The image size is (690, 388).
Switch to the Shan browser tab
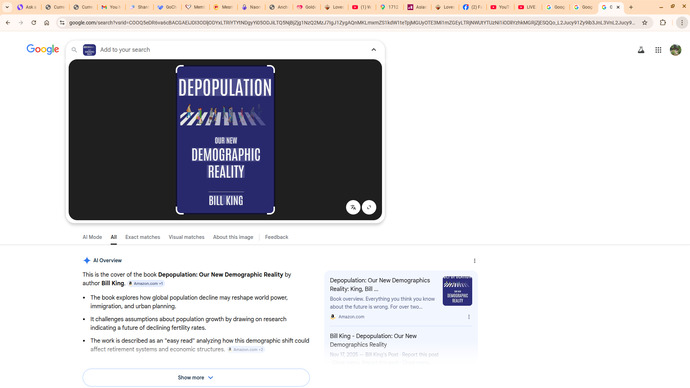139,7
